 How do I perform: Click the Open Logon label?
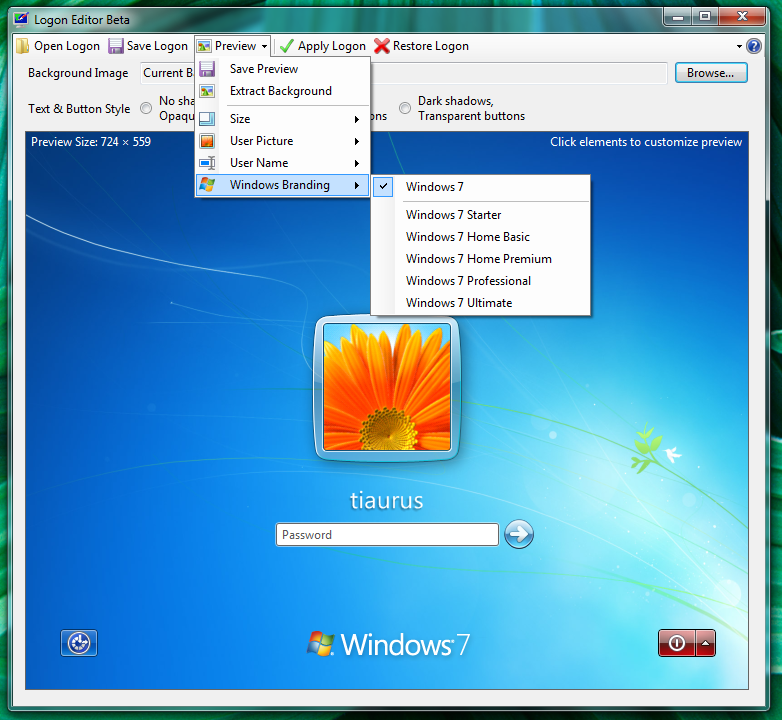(x=67, y=46)
